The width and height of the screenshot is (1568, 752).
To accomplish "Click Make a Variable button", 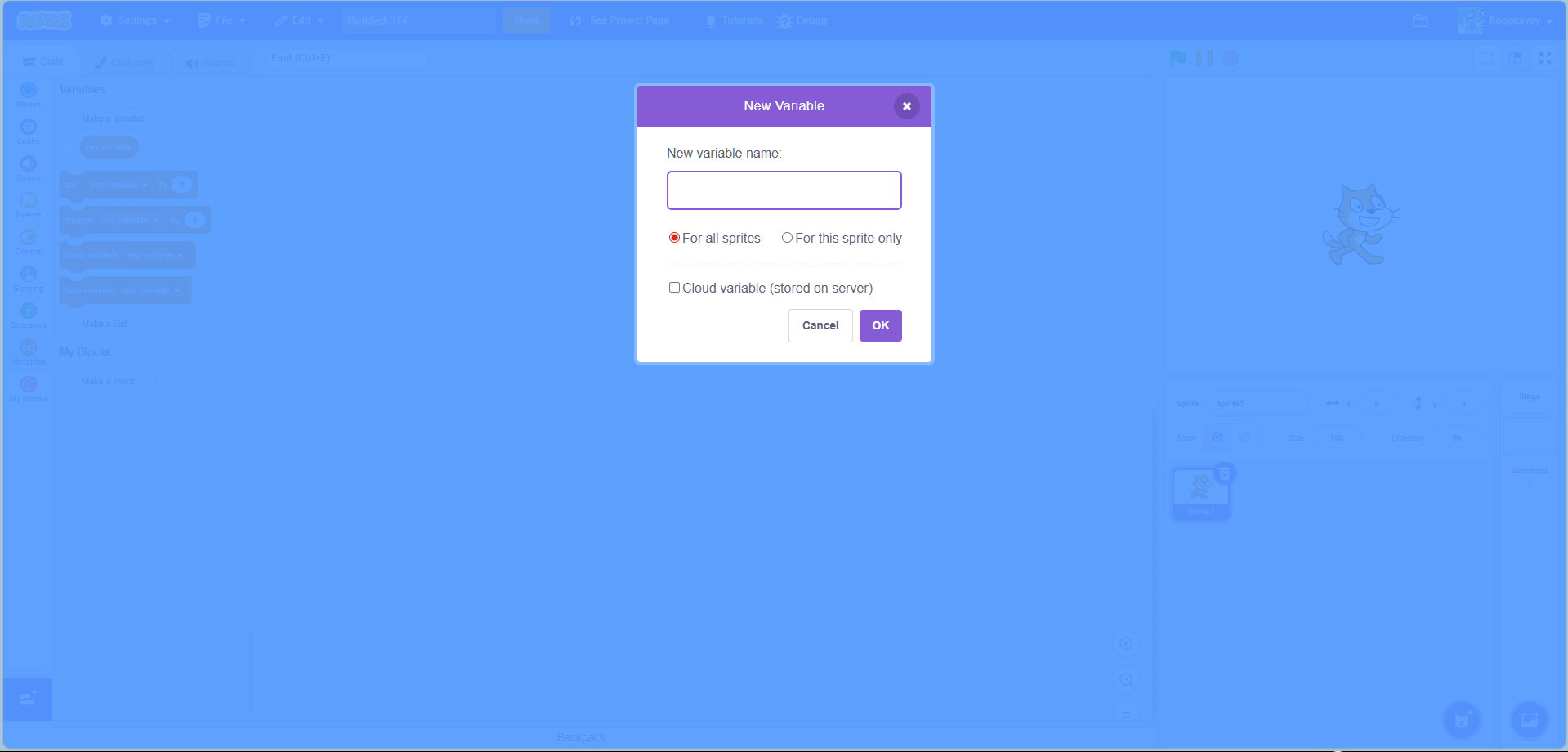I will point(113,119).
